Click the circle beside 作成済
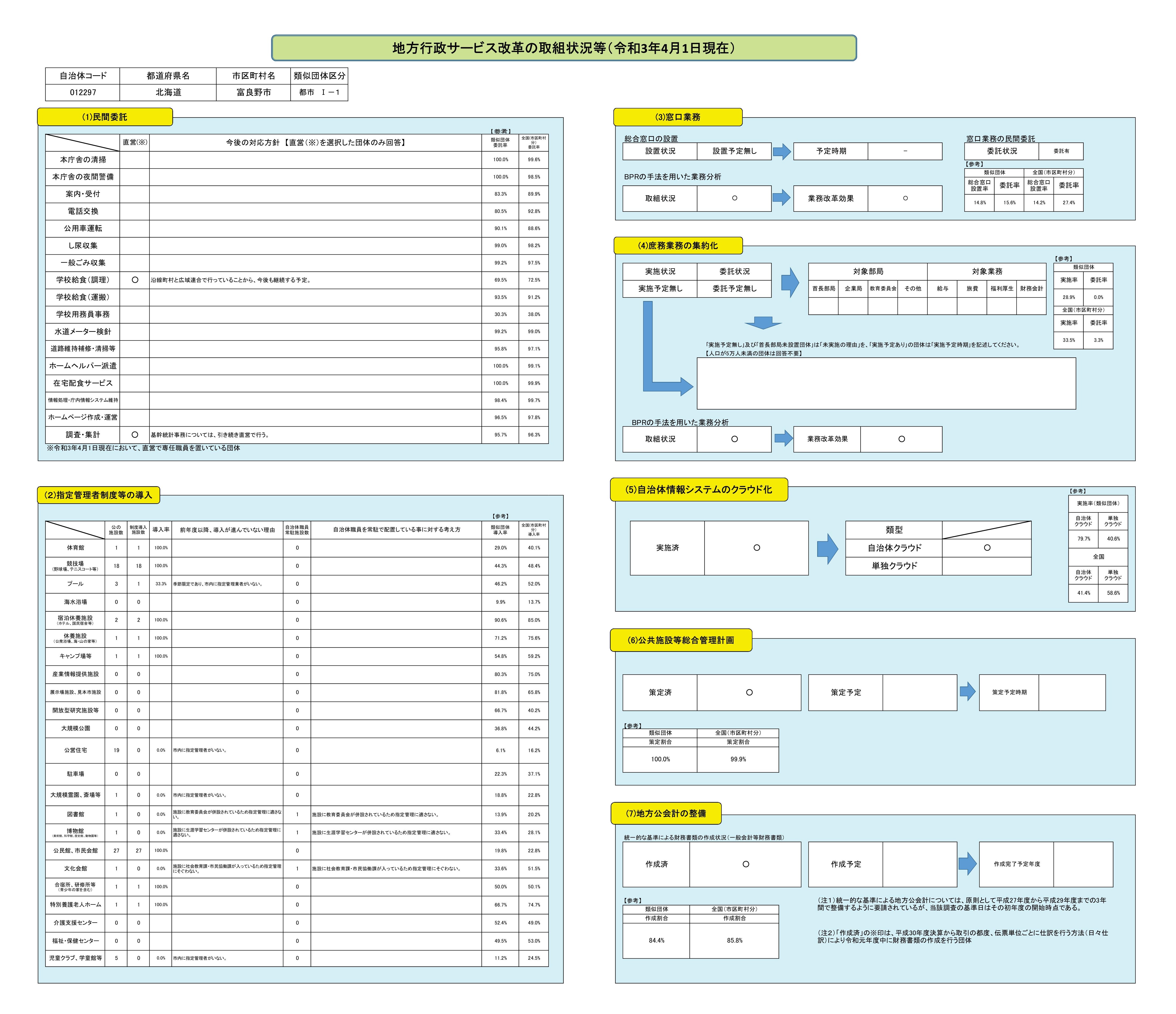The width and height of the screenshot is (1176, 1014). (746, 864)
